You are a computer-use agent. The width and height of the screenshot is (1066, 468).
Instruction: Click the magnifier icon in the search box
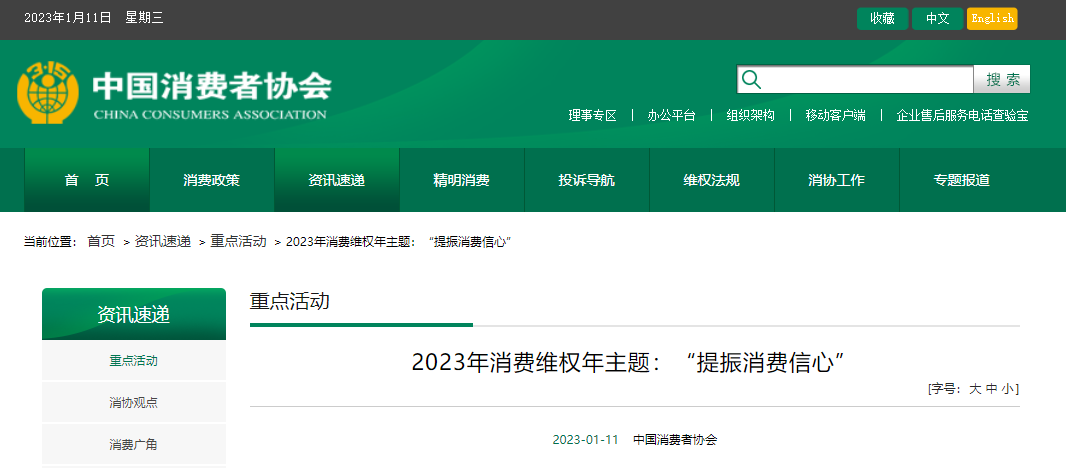click(x=751, y=80)
